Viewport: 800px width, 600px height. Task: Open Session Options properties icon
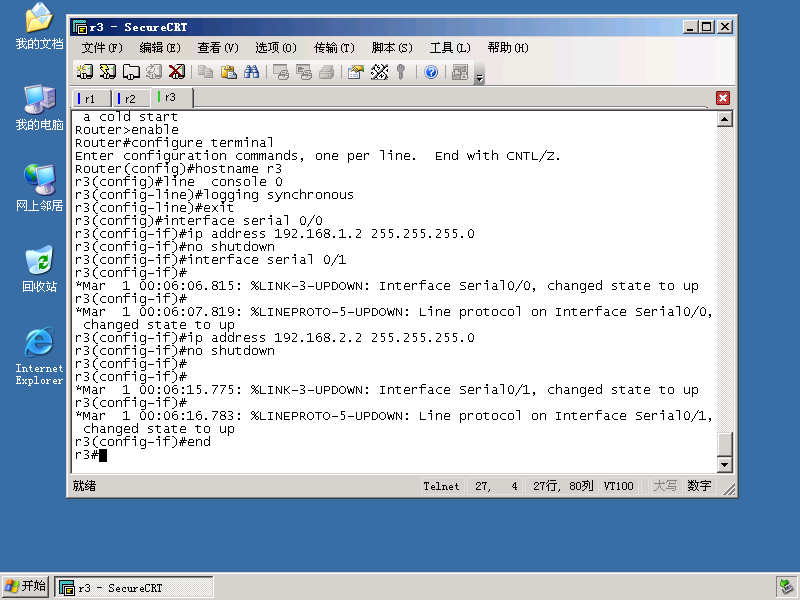(356, 72)
